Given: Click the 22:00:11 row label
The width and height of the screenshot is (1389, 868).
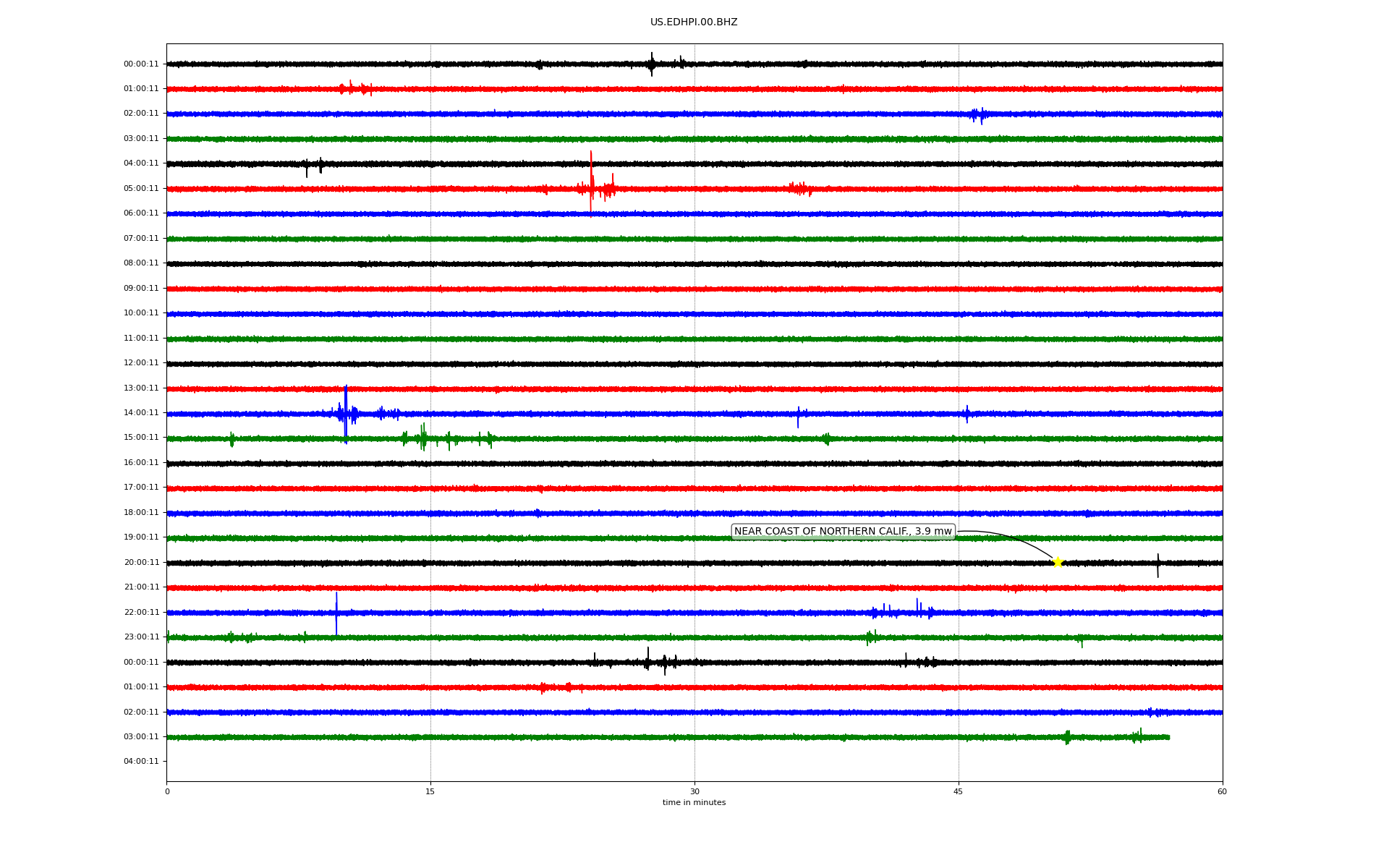Looking at the screenshot, I should (x=141, y=613).
